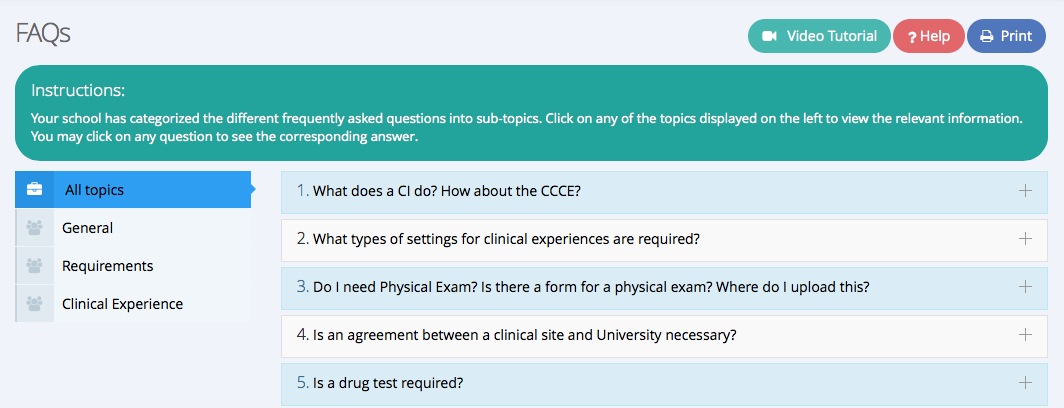Expand the Physical Exam question plus icon
The image size is (1064, 408).
[x=1025, y=287]
